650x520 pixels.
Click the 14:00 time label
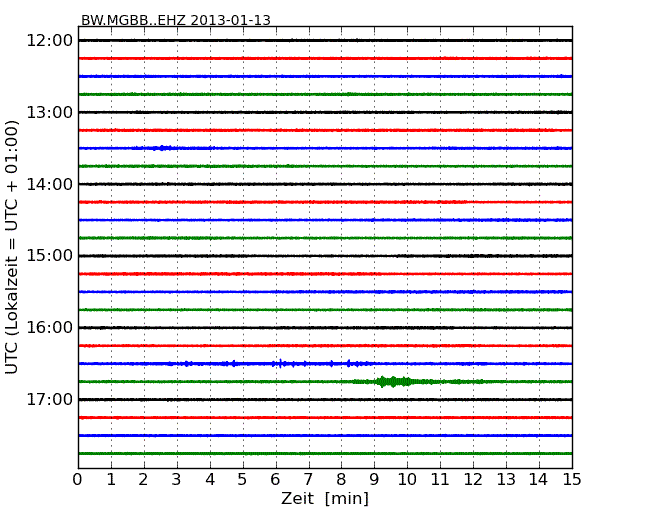(50, 184)
